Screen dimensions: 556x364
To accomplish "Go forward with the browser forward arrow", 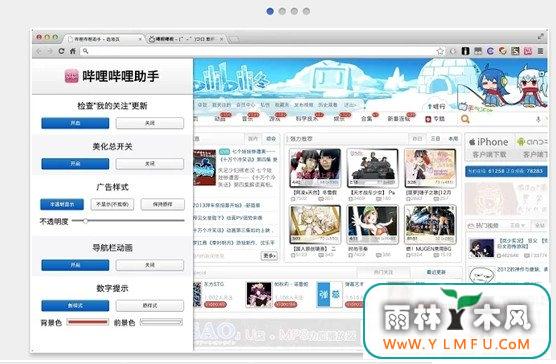I will (50, 51).
